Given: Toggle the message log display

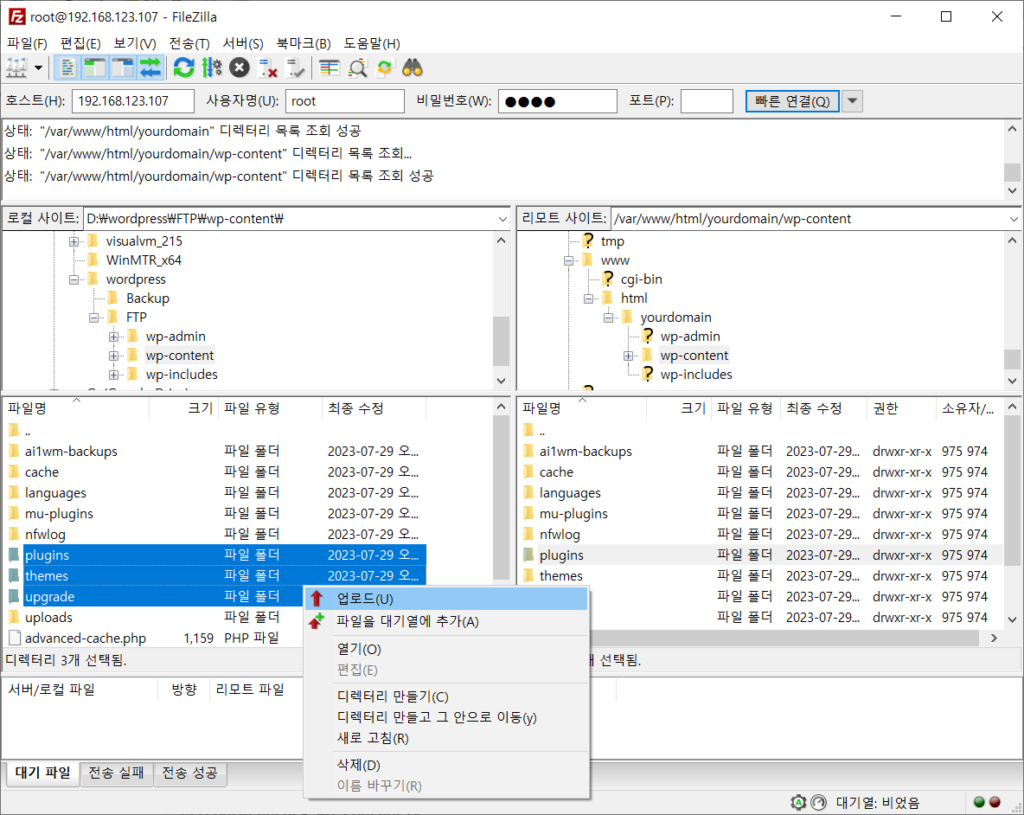Looking at the screenshot, I should (67, 68).
